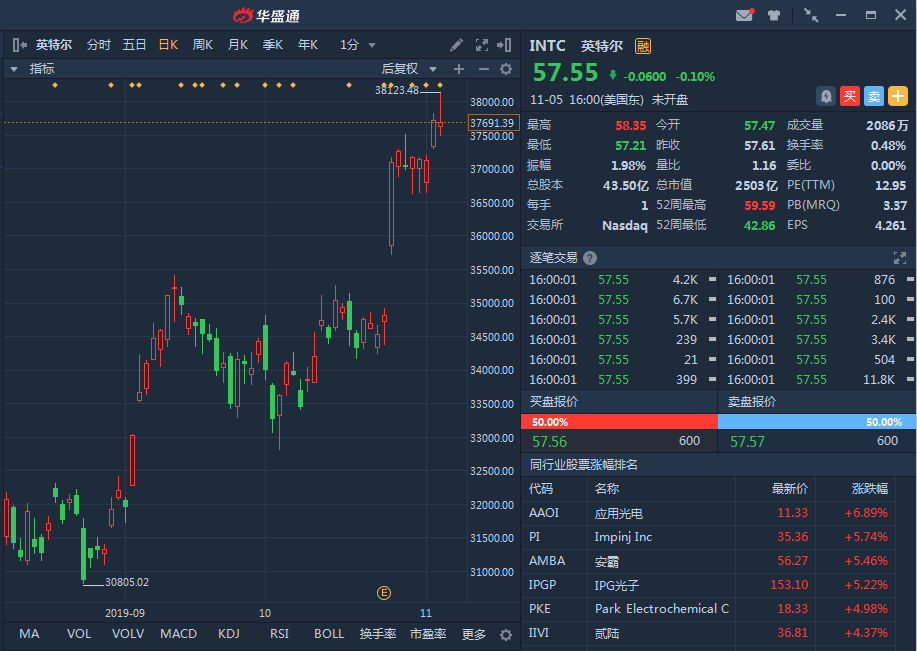
Task: Click the red buy button
Action: (x=850, y=96)
